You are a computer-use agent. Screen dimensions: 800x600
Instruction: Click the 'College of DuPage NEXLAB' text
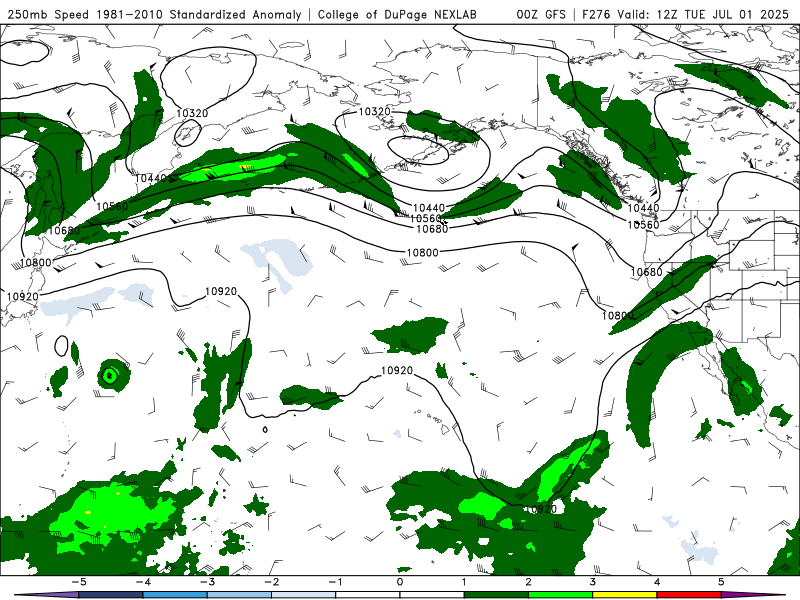[x=397, y=14]
